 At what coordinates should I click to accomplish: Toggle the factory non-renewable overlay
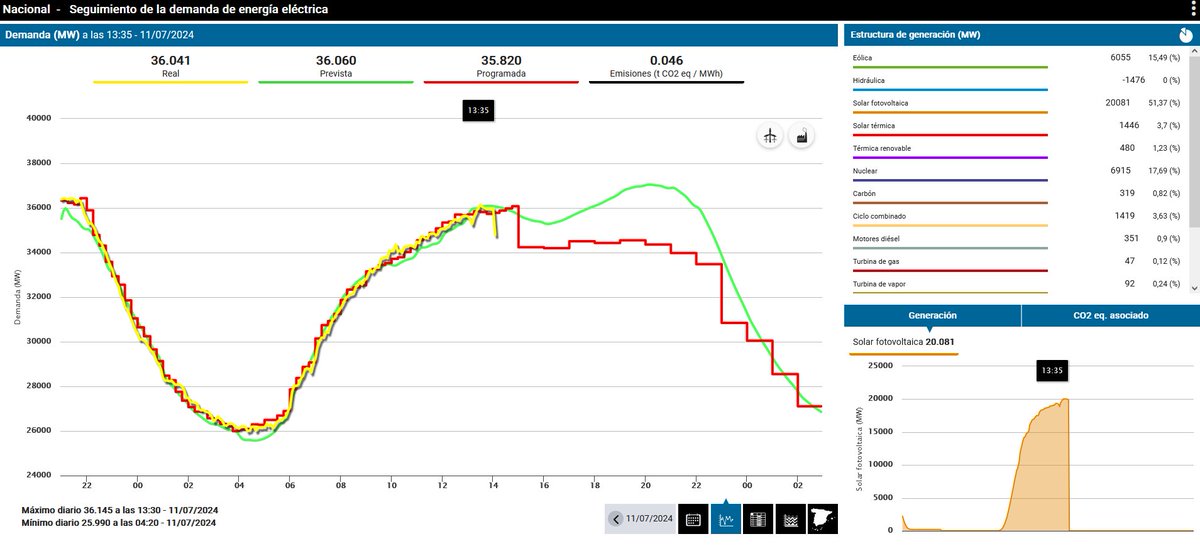click(x=800, y=137)
